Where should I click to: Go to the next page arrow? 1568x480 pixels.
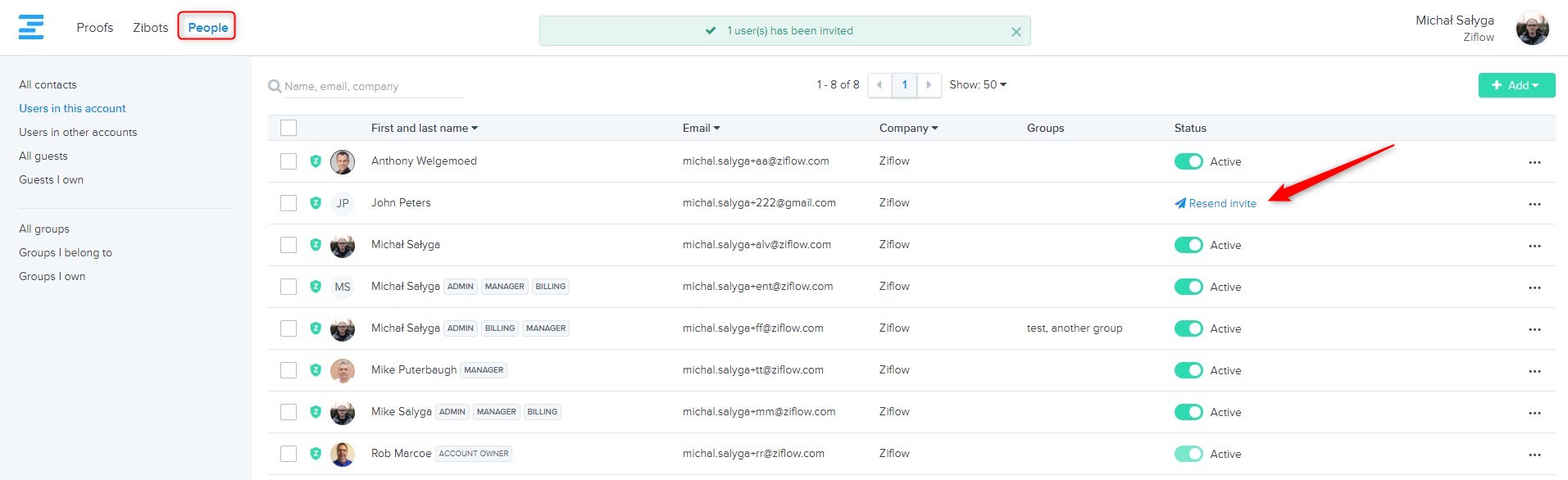click(929, 85)
